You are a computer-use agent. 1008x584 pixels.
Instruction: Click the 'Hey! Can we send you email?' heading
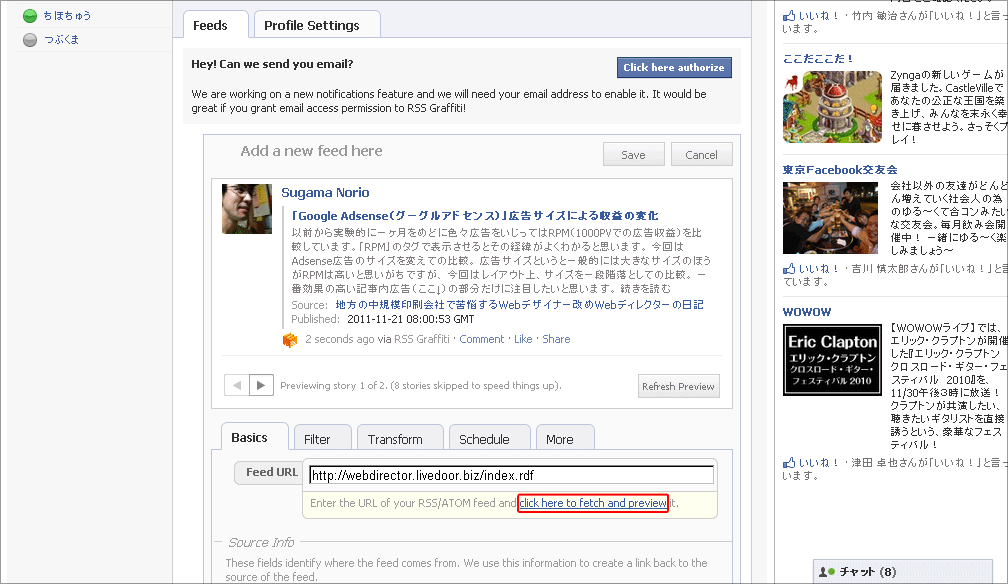[272, 64]
